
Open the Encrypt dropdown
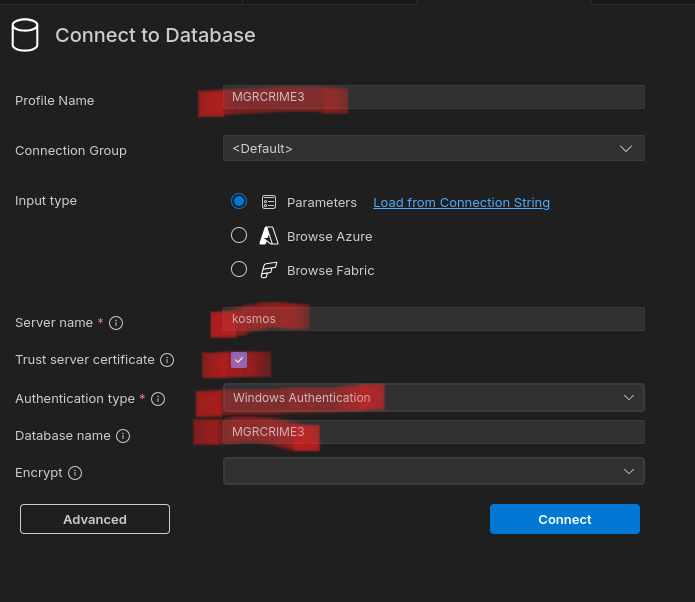pos(433,471)
